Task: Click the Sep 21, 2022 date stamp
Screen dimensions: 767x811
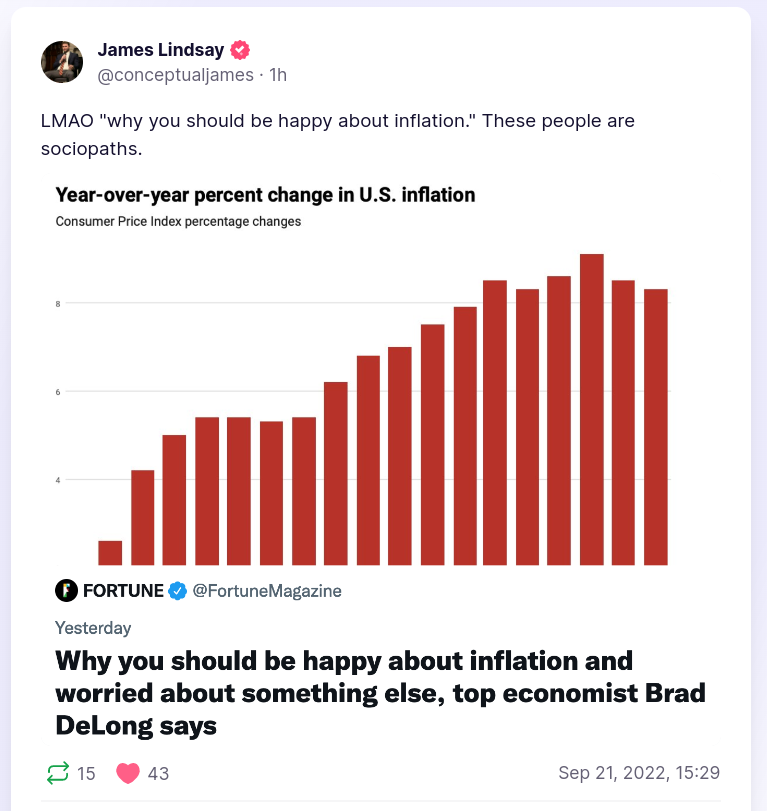Action: coord(639,773)
